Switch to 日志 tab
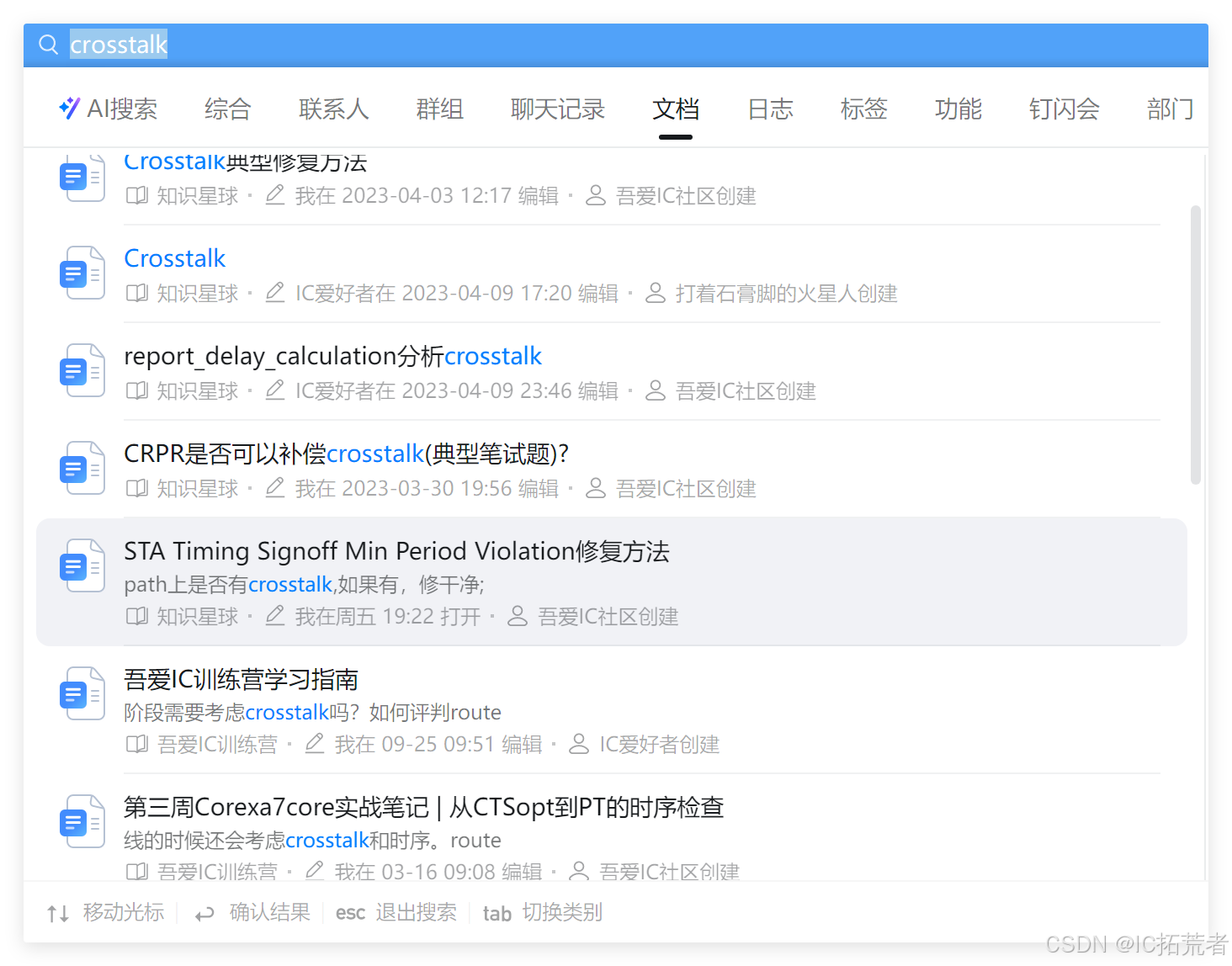Screen dimensions: 1232x966 [770, 109]
